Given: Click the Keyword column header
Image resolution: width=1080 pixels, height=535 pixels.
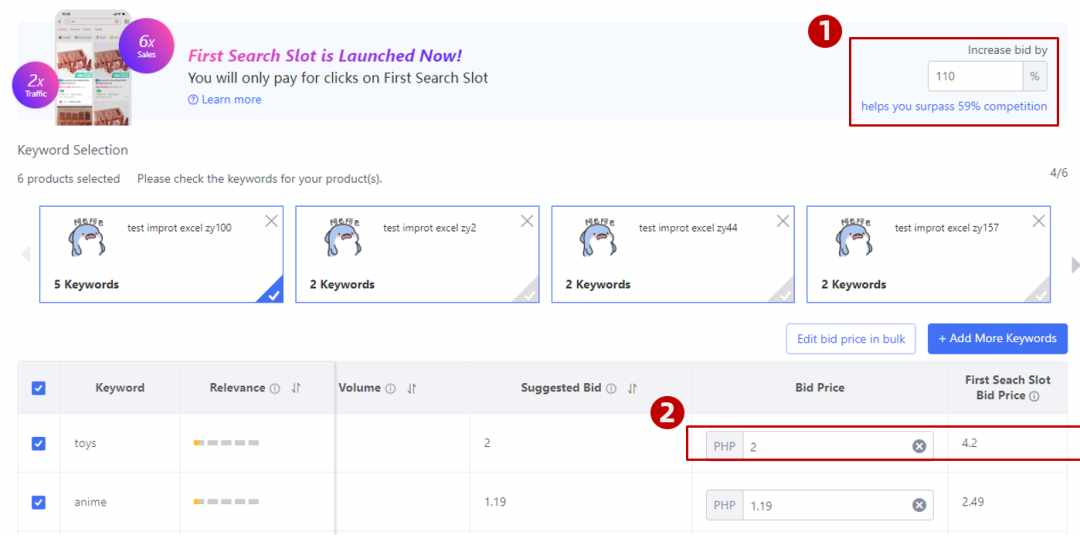Looking at the screenshot, I should [120, 388].
